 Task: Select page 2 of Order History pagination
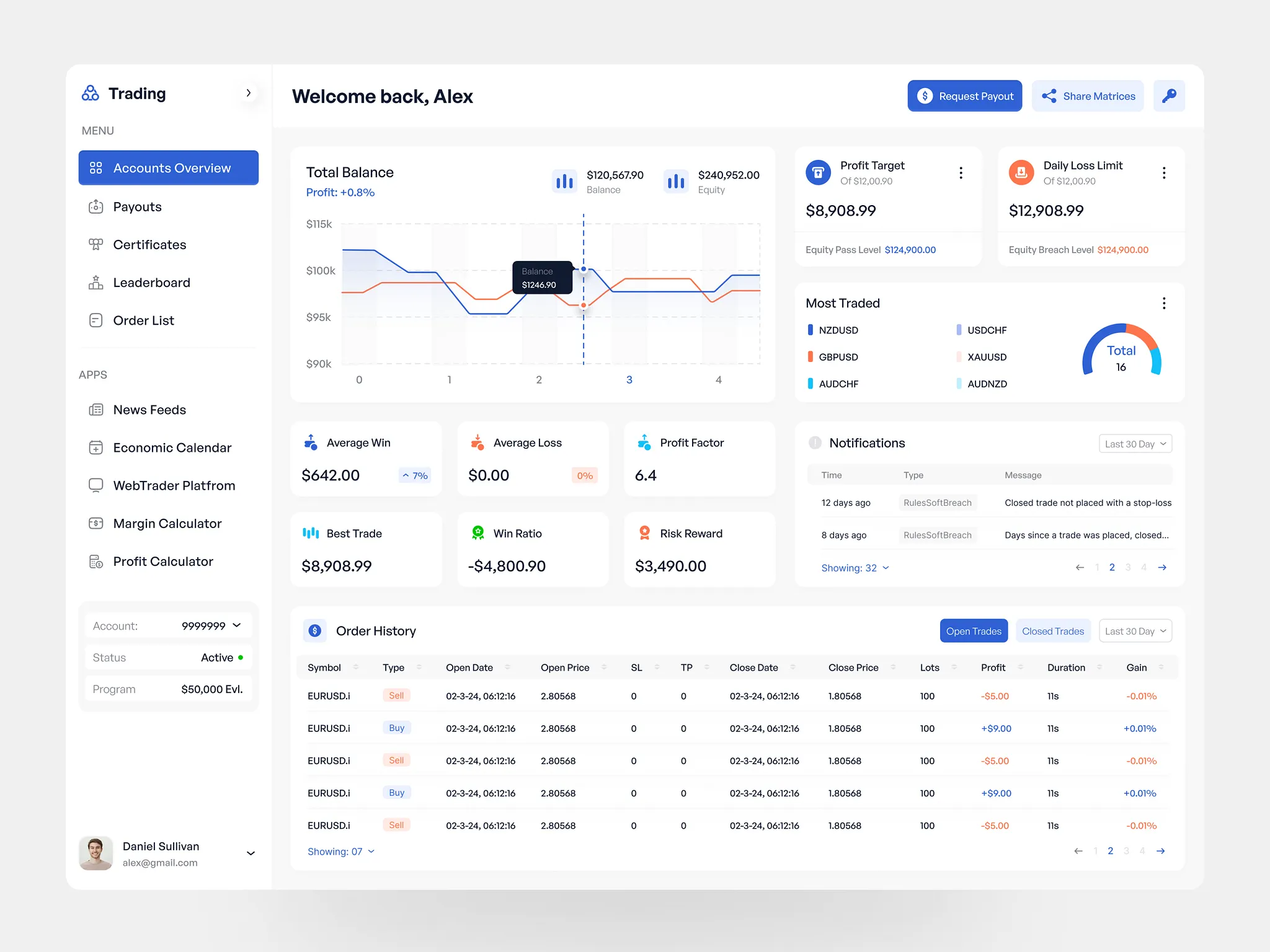coord(1111,851)
